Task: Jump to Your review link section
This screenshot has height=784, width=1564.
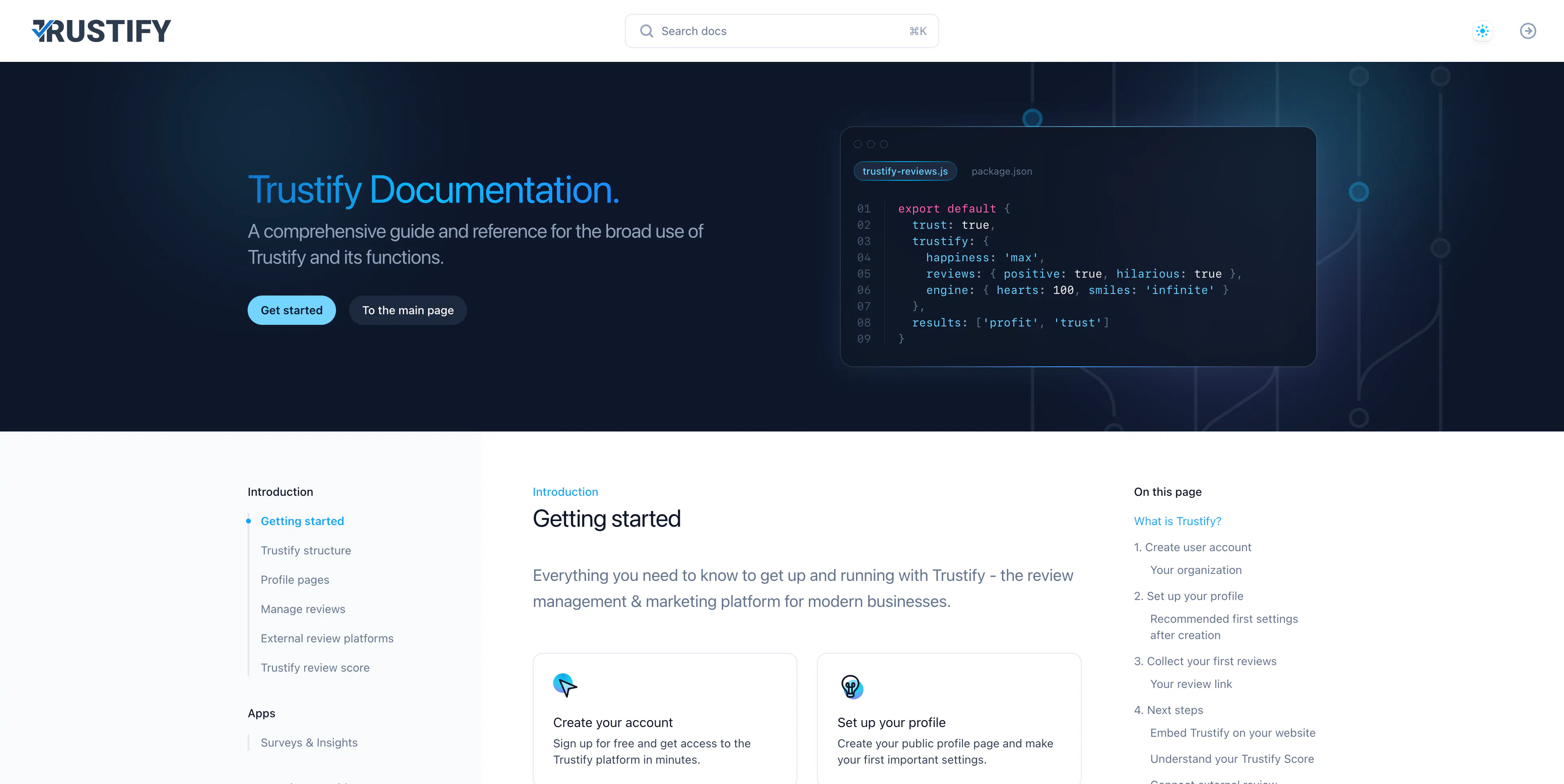Action: [x=1191, y=684]
